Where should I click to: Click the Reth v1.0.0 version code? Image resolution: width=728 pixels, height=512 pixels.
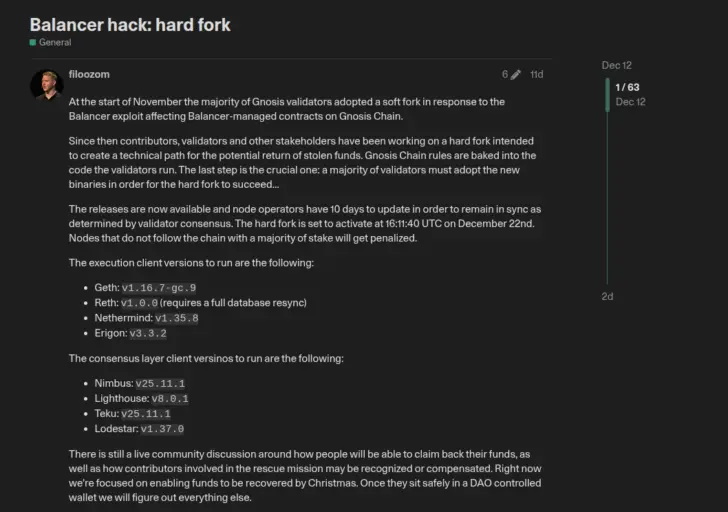pos(140,303)
